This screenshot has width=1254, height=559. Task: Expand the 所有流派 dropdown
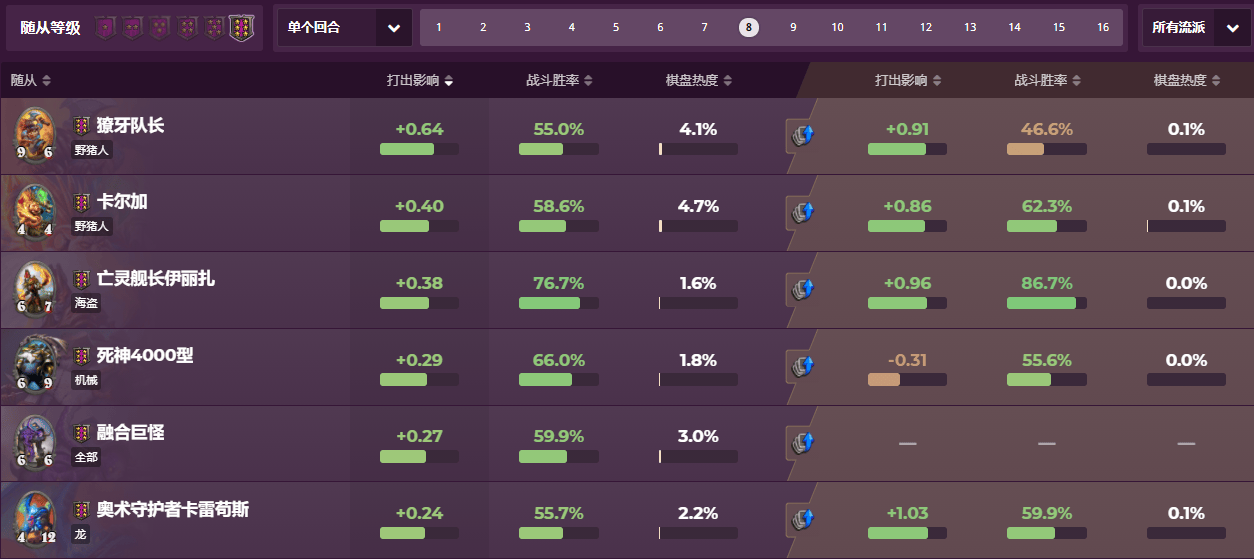point(1194,28)
